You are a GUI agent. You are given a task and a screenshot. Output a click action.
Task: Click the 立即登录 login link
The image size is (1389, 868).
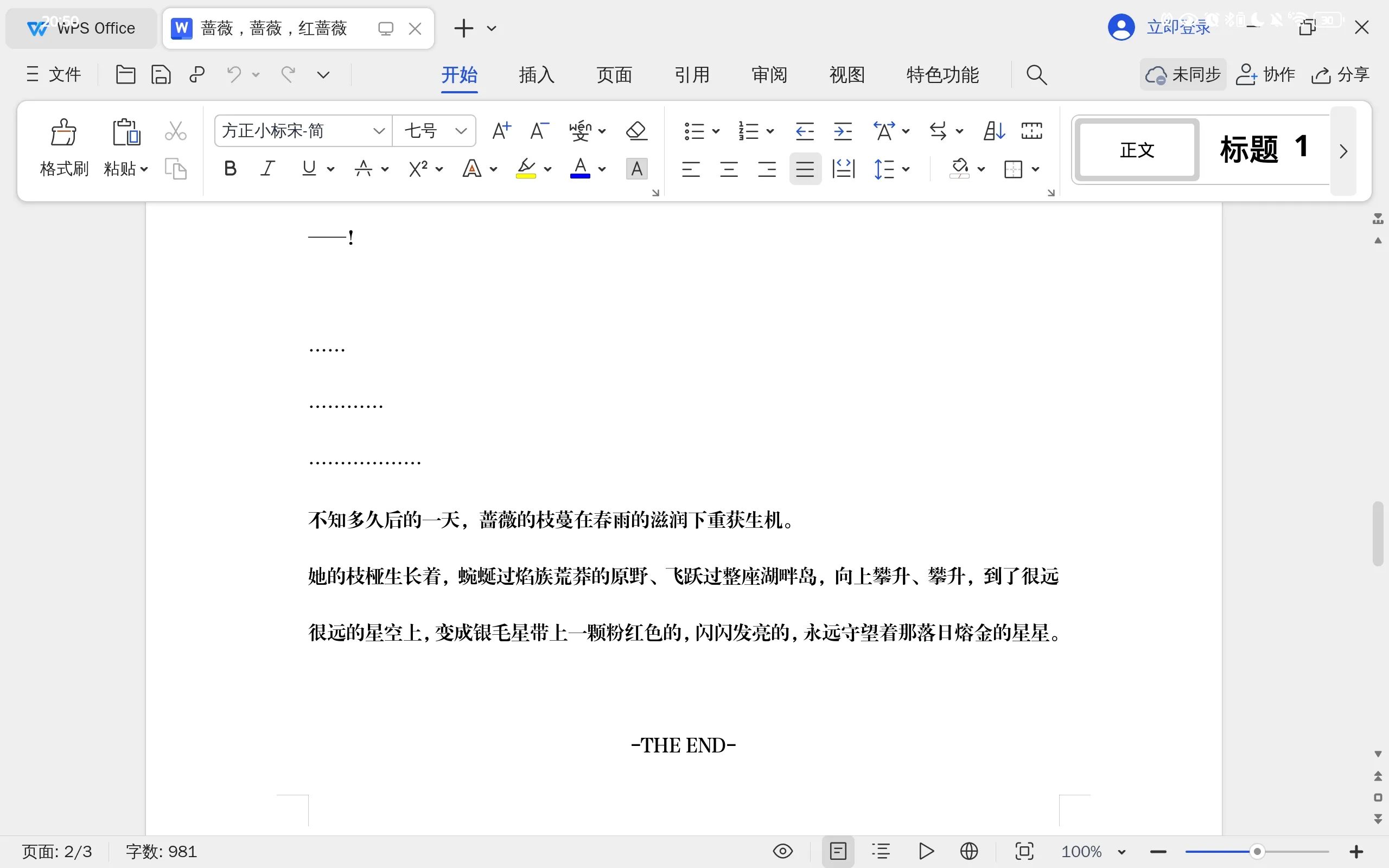pos(1178,28)
